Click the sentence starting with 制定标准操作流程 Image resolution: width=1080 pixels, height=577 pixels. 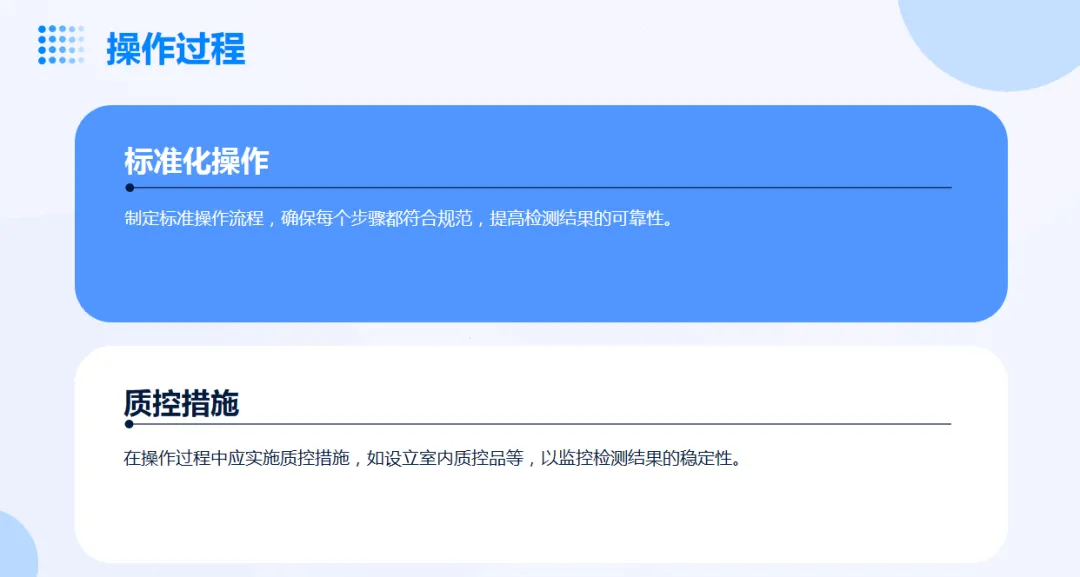click(399, 218)
